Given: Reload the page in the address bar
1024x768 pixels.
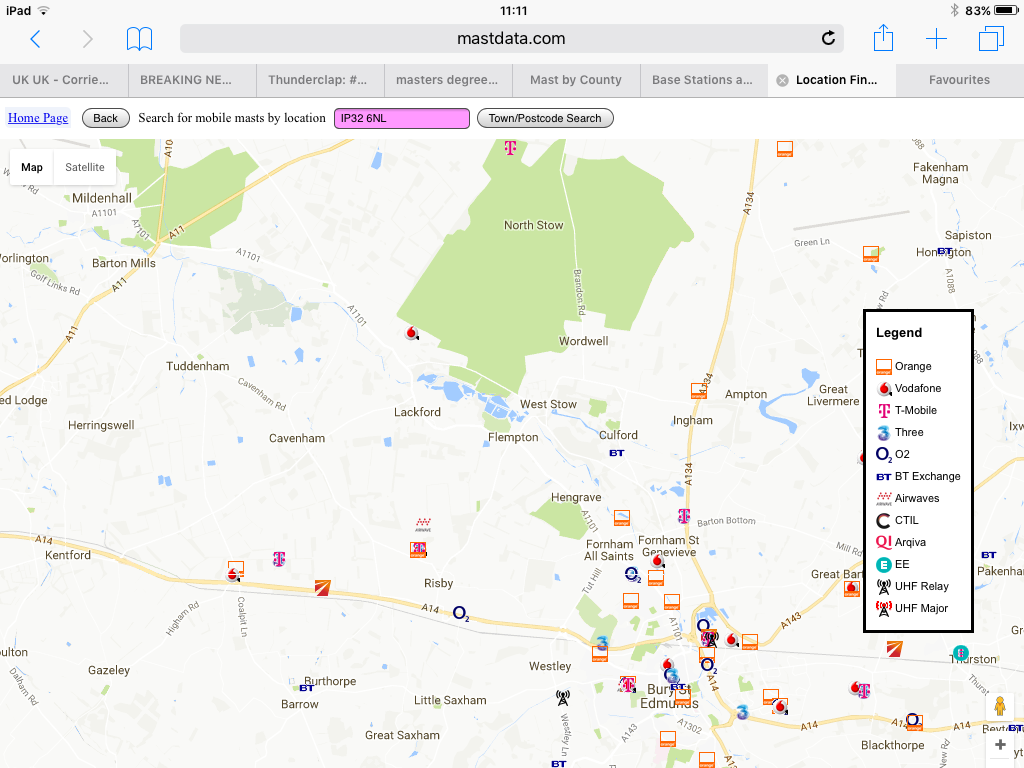Looking at the screenshot, I should [x=827, y=39].
